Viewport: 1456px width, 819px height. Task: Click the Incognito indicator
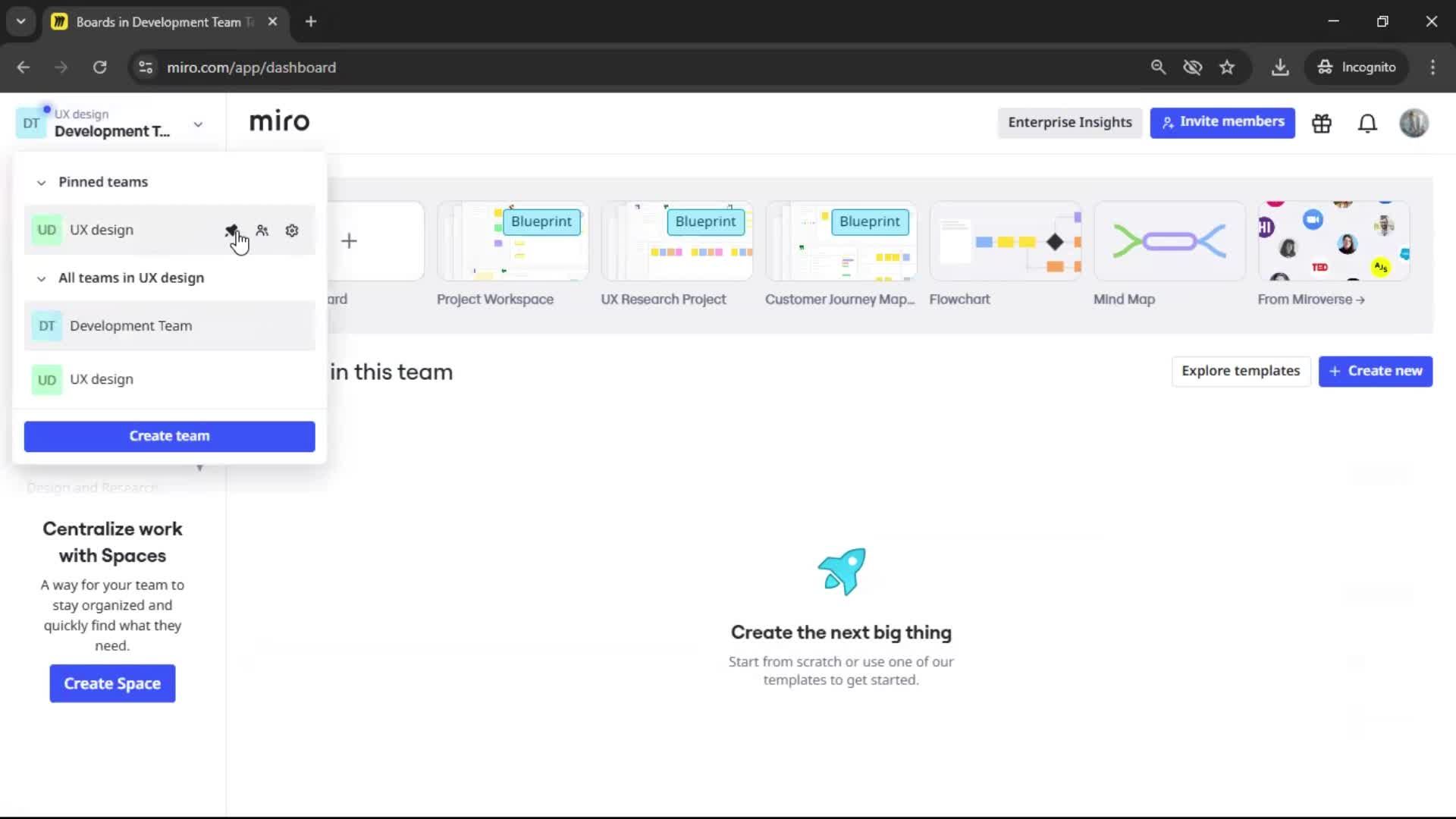tap(1357, 67)
